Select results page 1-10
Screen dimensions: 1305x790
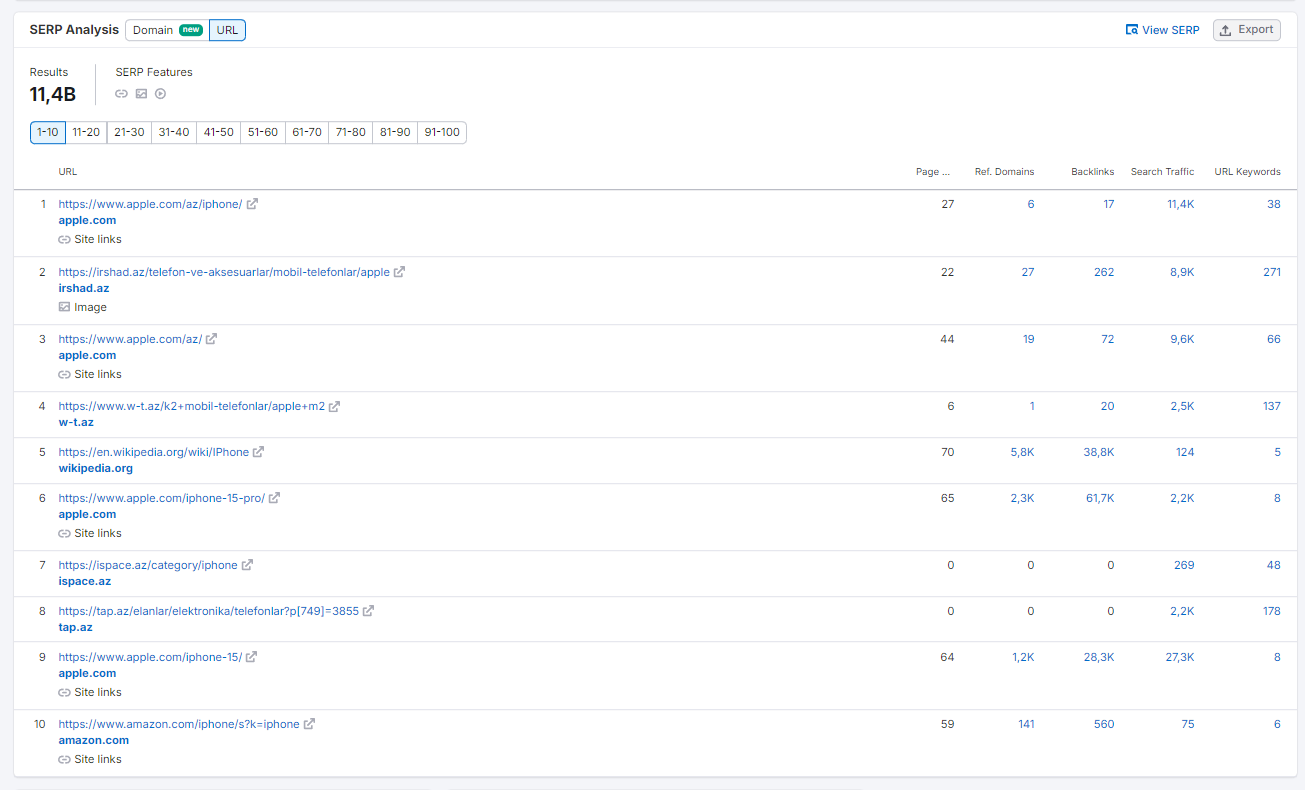pos(48,132)
